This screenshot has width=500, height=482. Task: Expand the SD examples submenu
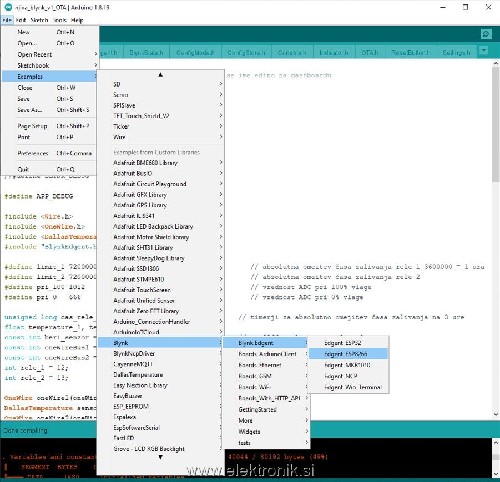[161, 84]
